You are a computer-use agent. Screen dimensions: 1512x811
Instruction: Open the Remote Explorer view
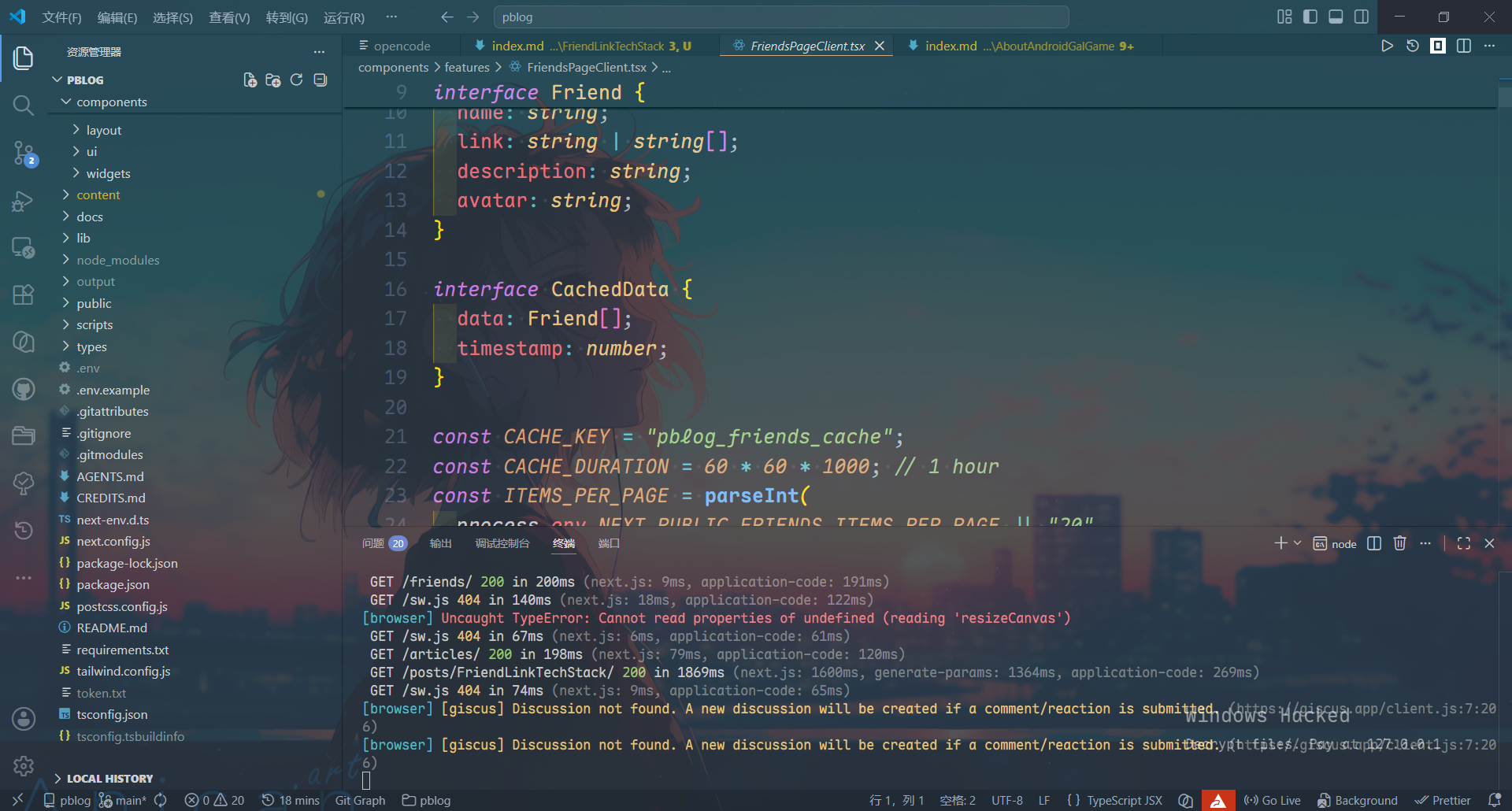click(x=24, y=248)
